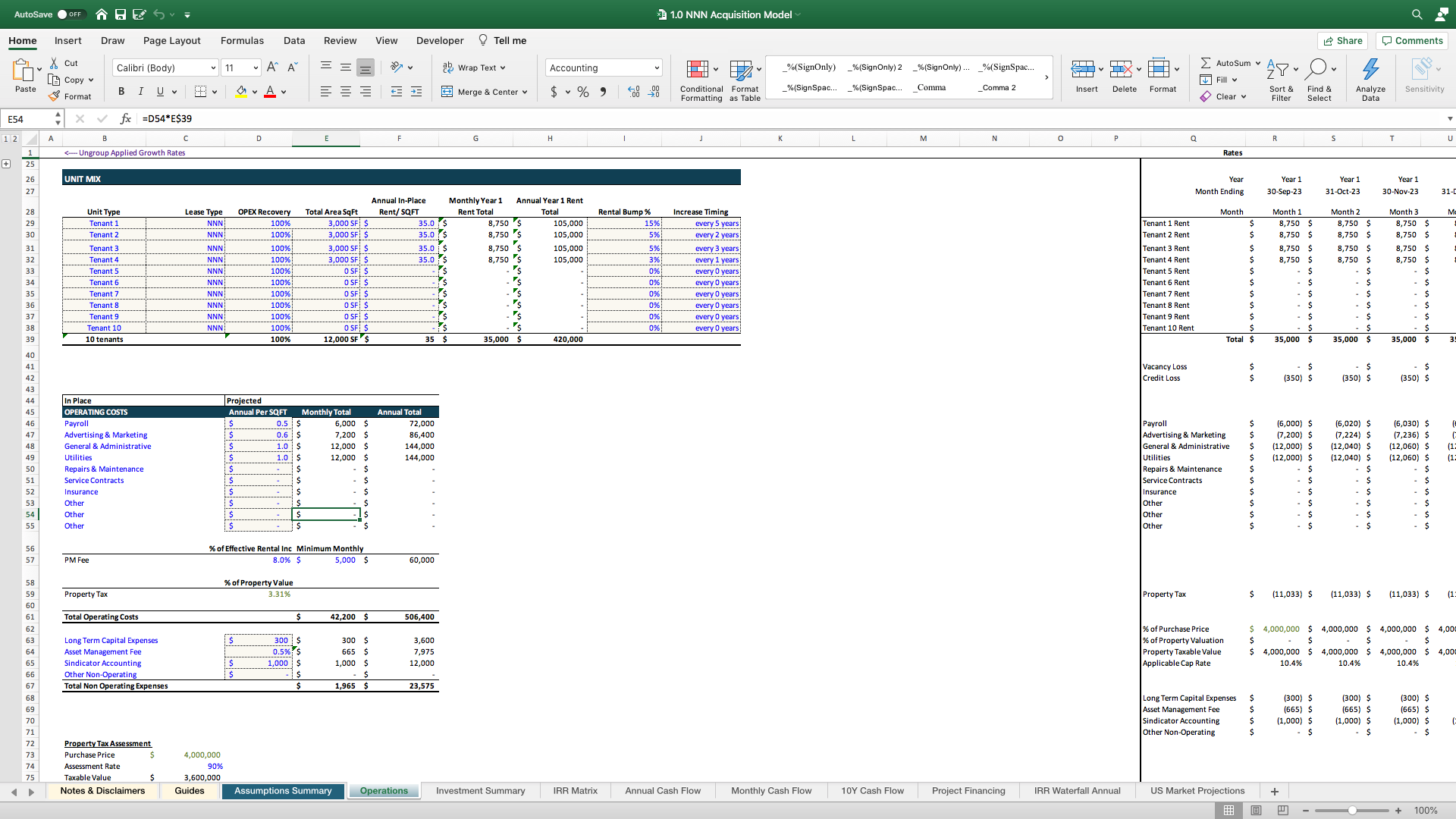Click the Select All corner triangle
Image resolution: width=1456 pixels, height=819 pixels.
pyautogui.click(x=31, y=139)
